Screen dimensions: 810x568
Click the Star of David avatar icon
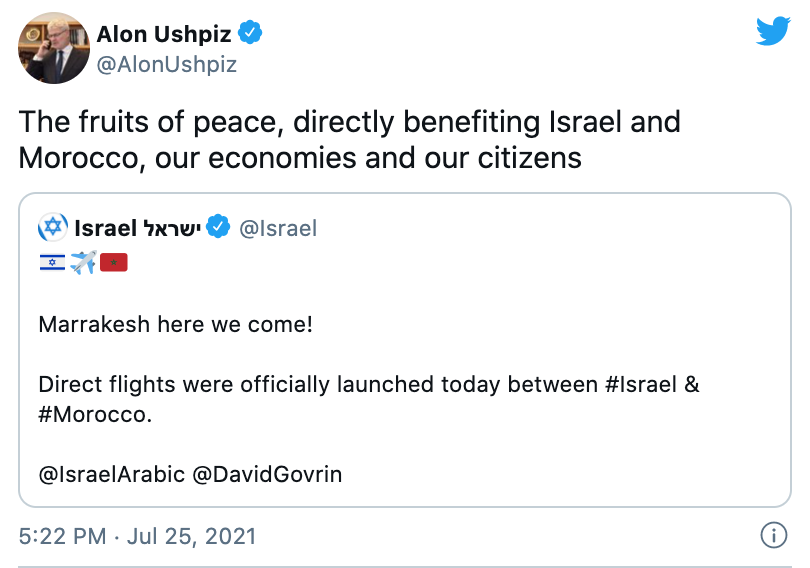click(x=53, y=228)
